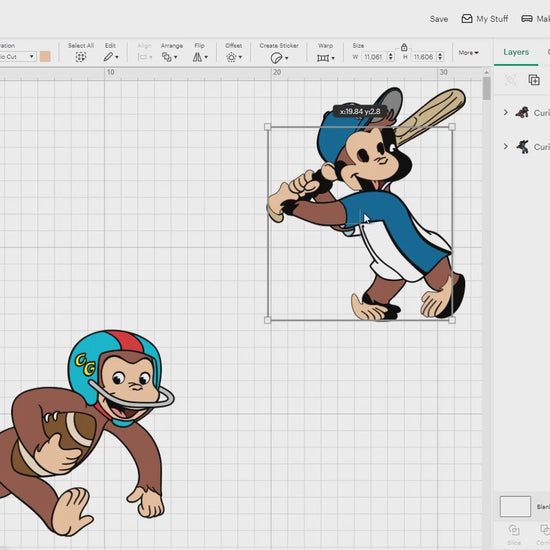The width and height of the screenshot is (550, 550).
Task: Click the top-left selection resize handle
Action: pyautogui.click(x=267, y=127)
